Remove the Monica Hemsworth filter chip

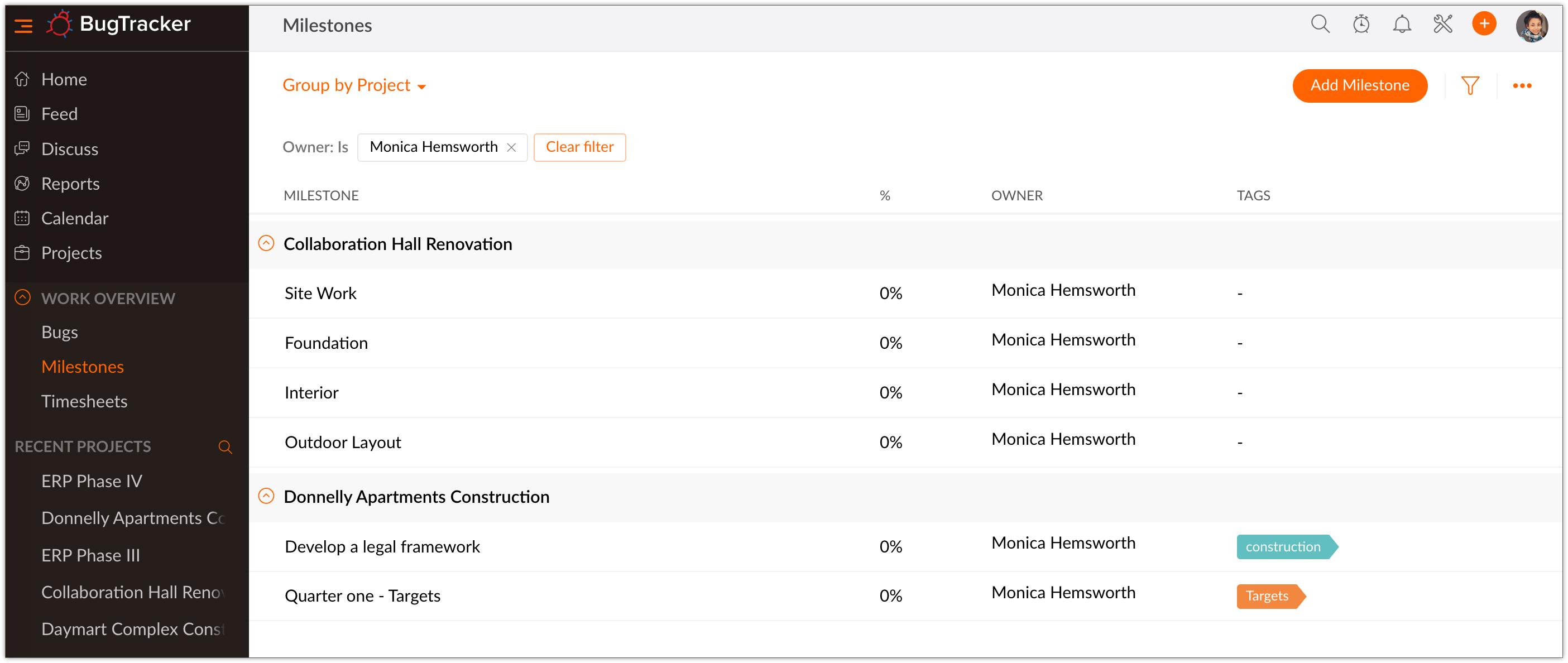(511, 147)
